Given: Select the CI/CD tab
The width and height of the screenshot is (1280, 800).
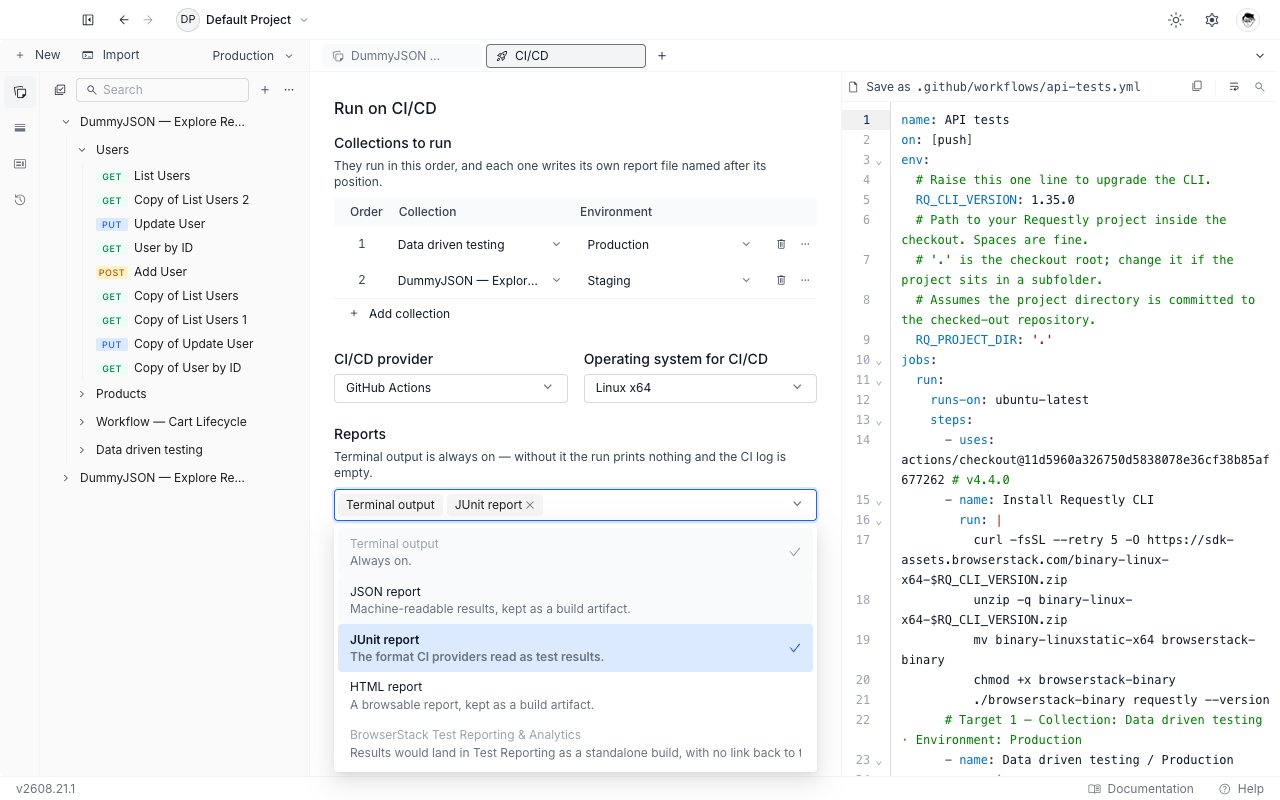Looking at the screenshot, I should click(565, 56).
